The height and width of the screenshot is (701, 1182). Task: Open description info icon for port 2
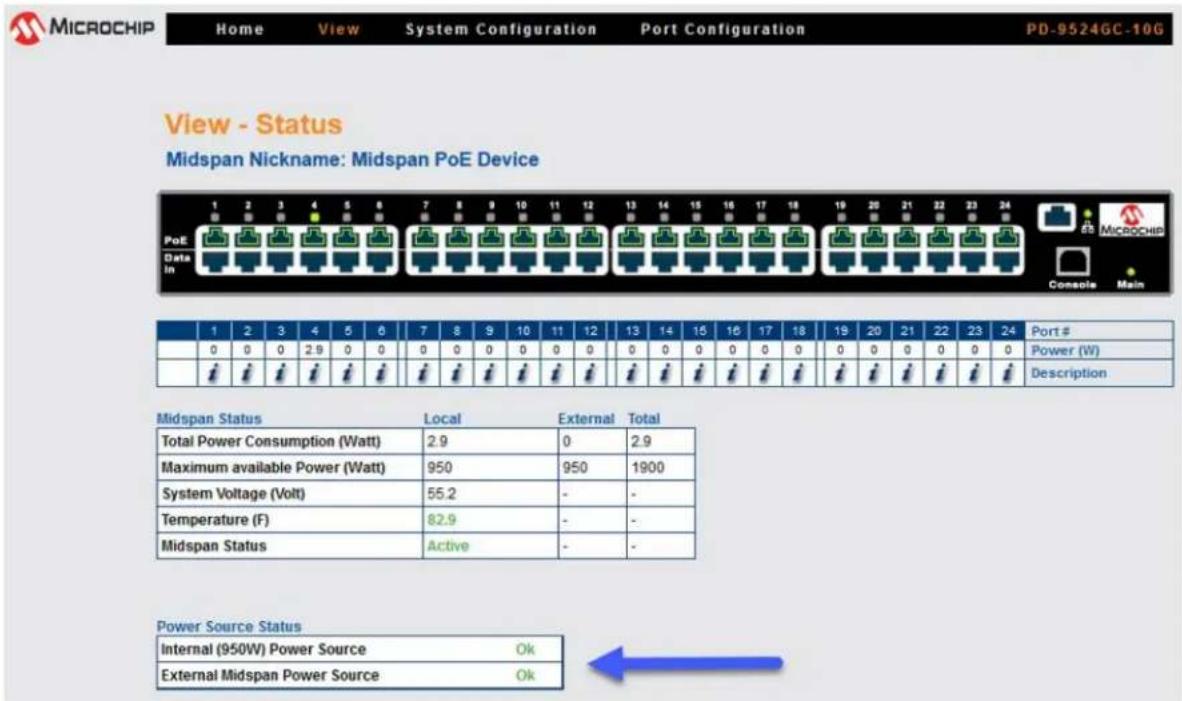pyautogui.click(x=247, y=373)
